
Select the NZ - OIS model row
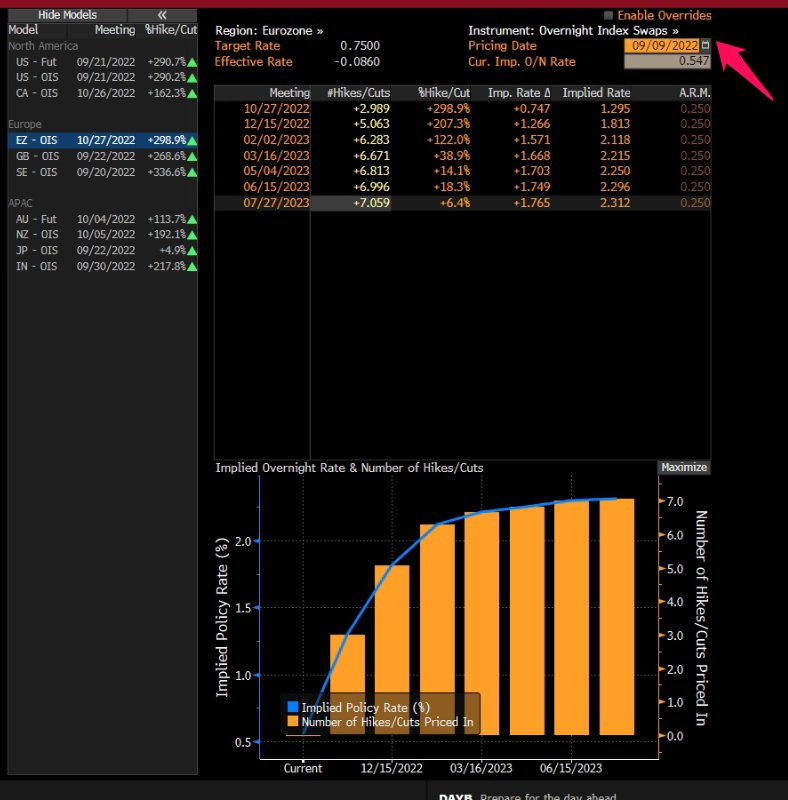tap(102, 235)
